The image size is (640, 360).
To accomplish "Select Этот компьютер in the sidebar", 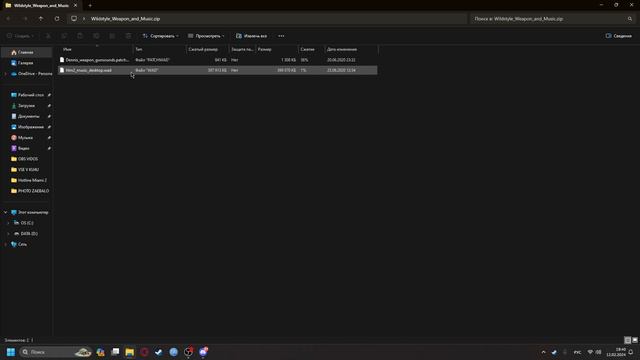I will pyautogui.click(x=31, y=212).
